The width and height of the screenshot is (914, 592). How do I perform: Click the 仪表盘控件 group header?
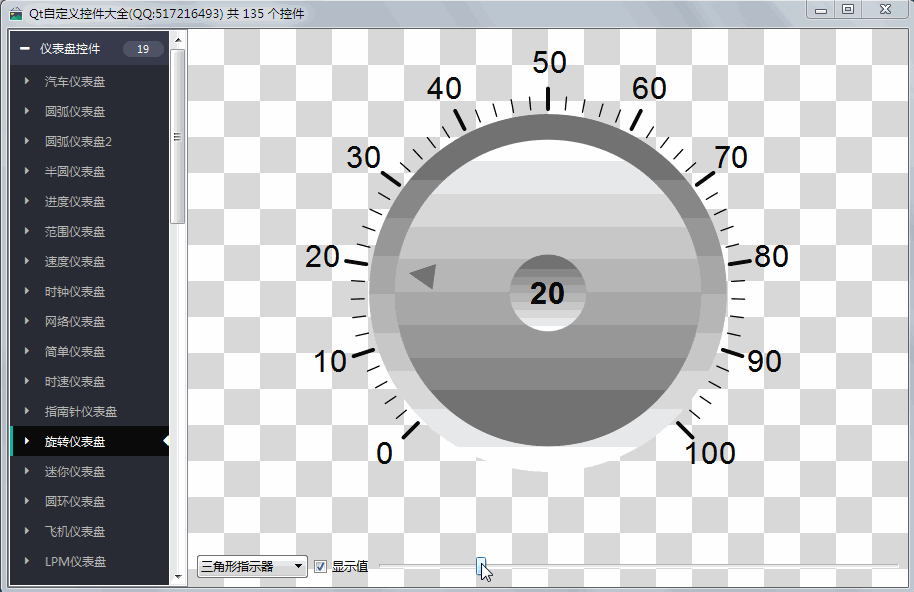point(90,48)
